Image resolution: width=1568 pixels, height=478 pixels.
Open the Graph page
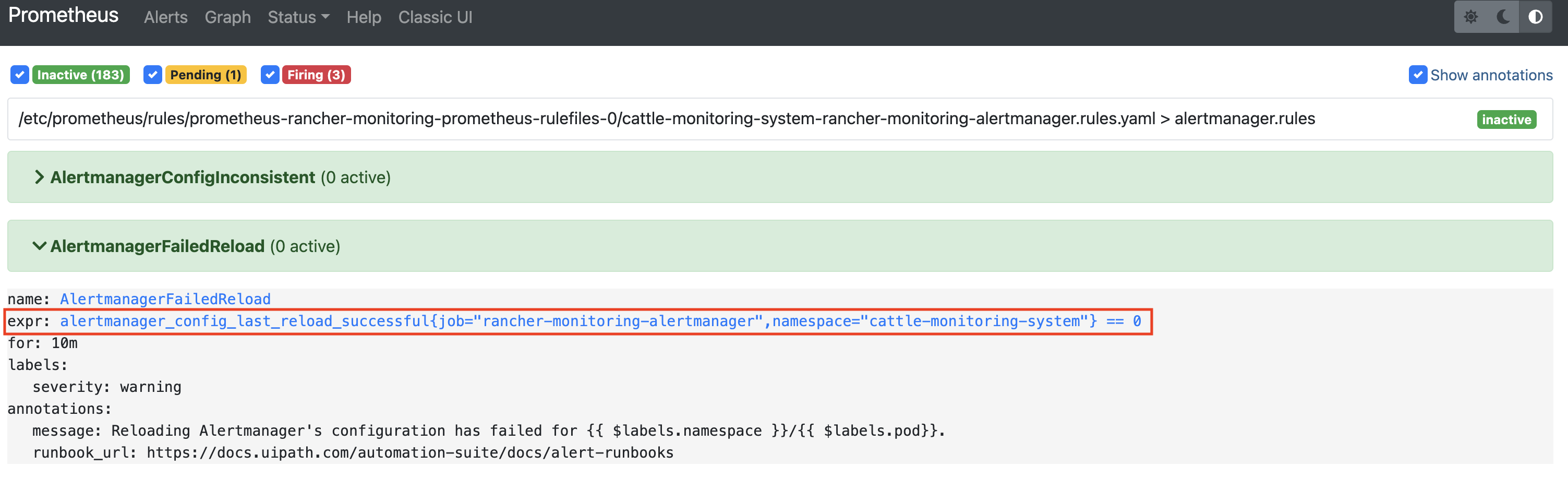pos(227,17)
